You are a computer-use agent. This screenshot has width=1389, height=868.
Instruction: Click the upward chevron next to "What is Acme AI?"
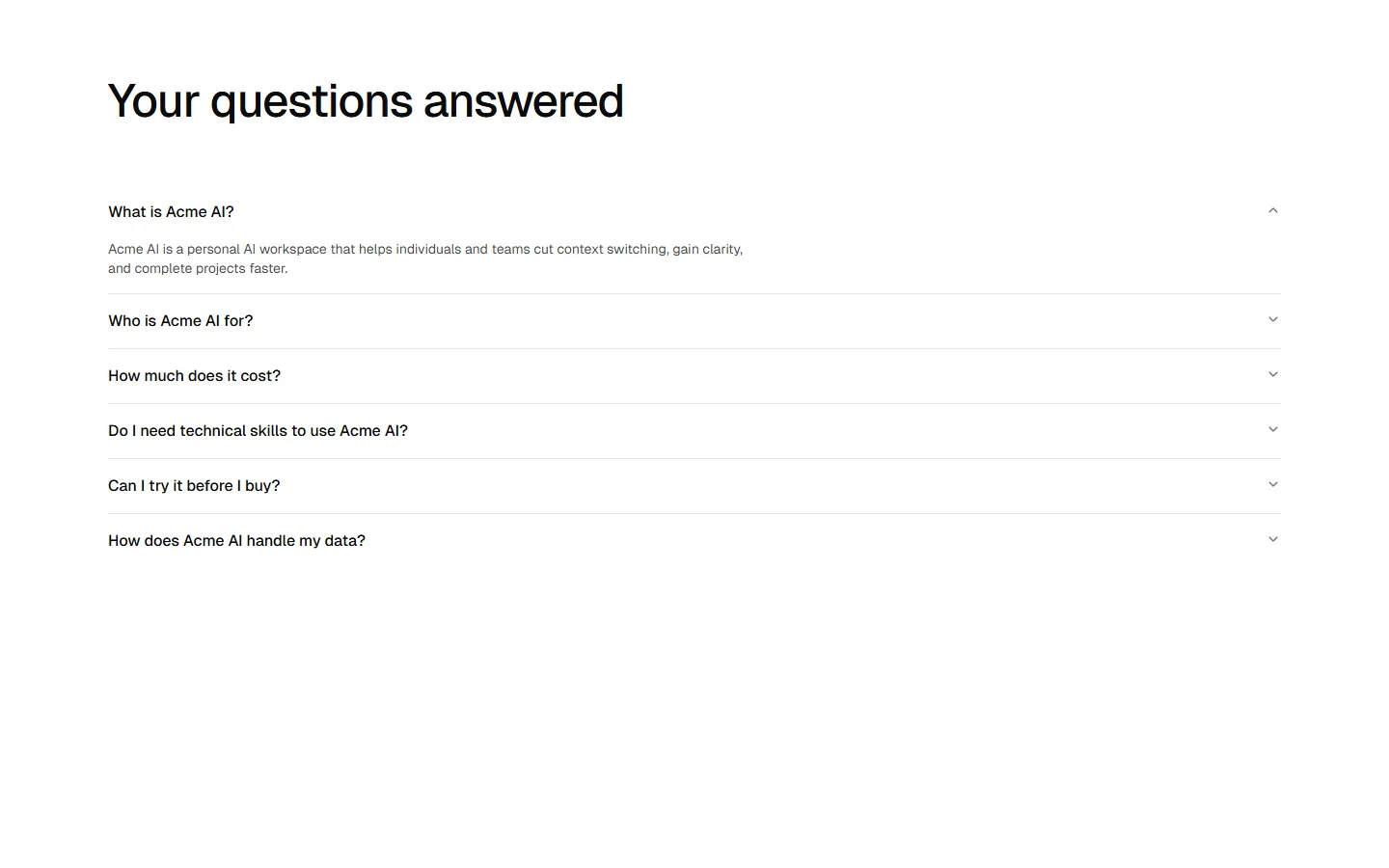coord(1272,210)
